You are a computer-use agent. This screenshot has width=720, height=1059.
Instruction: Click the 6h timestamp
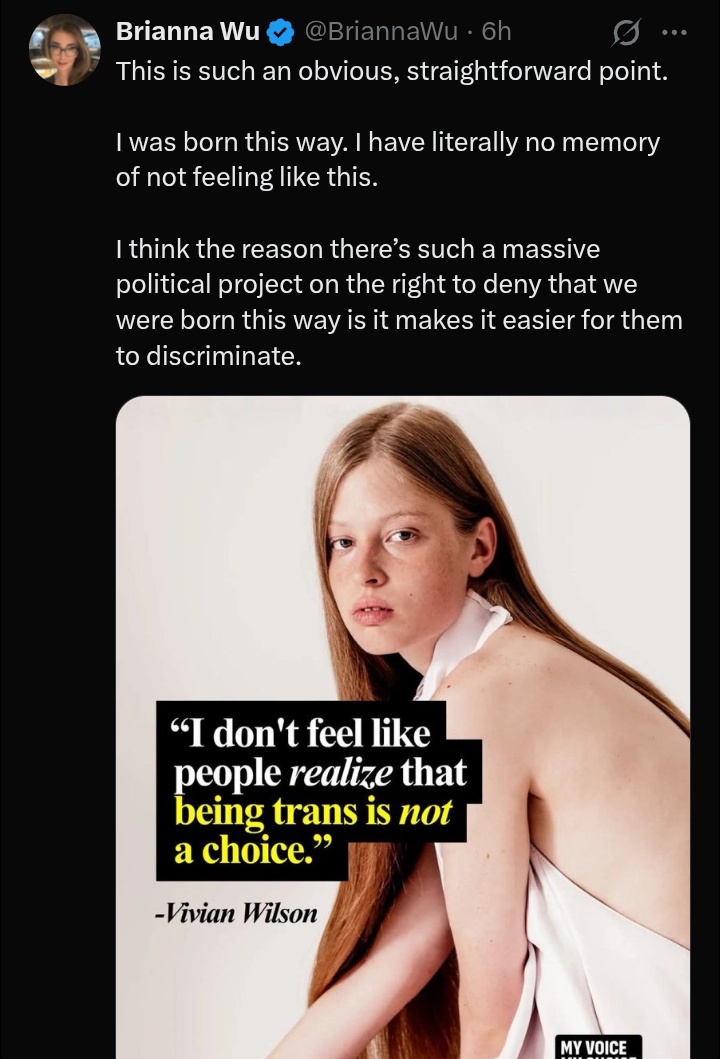tap(496, 32)
